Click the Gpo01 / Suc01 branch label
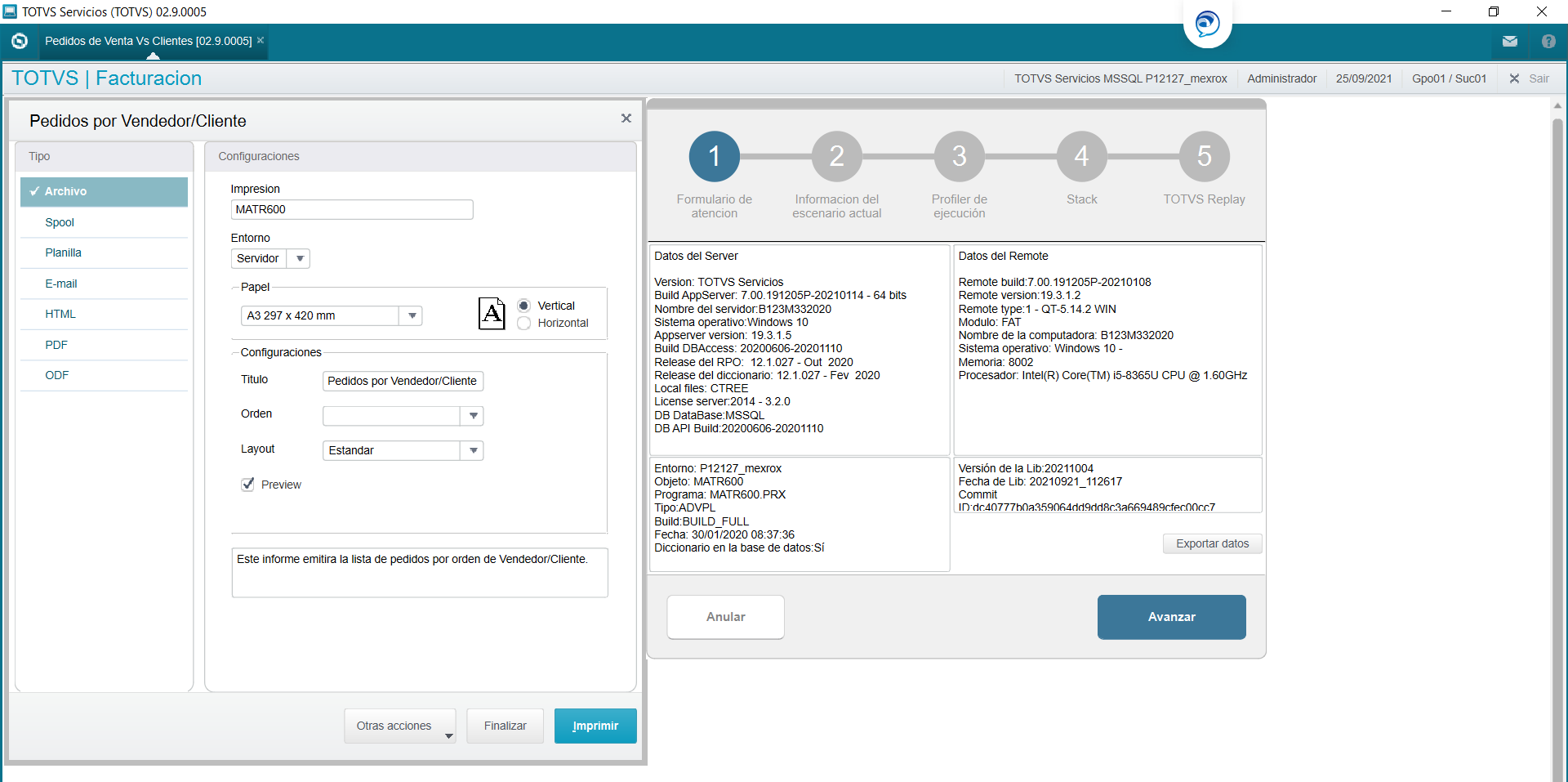The image size is (1568, 782). pos(1450,78)
